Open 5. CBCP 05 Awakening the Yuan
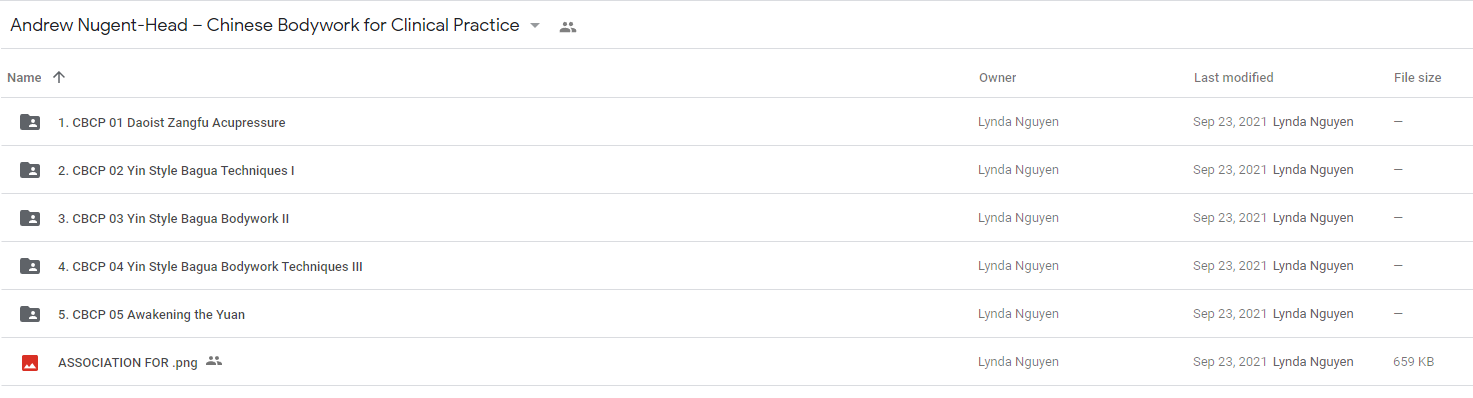The height and width of the screenshot is (398, 1473). click(151, 315)
